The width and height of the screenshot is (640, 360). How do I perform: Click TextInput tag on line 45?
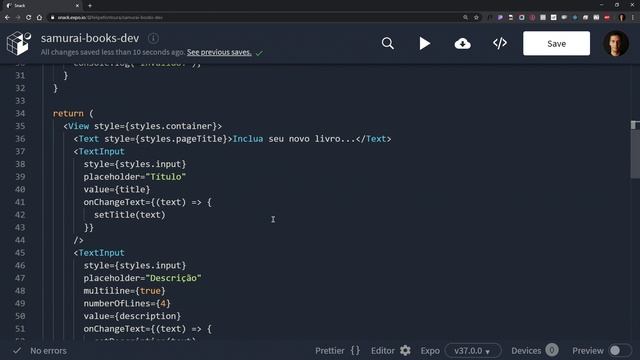101,253
